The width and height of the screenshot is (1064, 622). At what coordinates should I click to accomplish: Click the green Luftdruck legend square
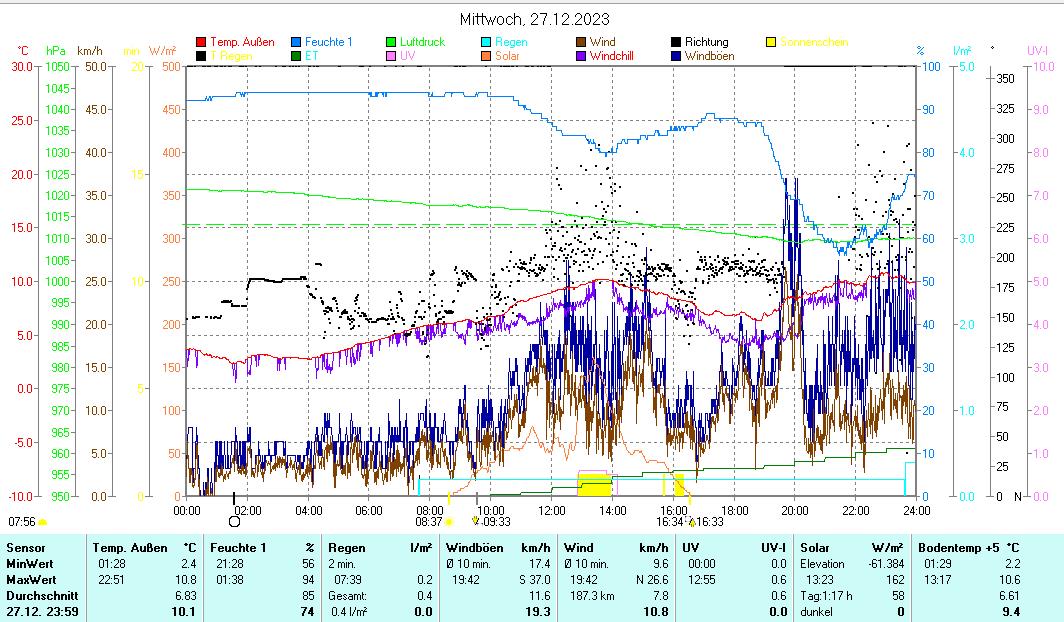click(391, 43)
